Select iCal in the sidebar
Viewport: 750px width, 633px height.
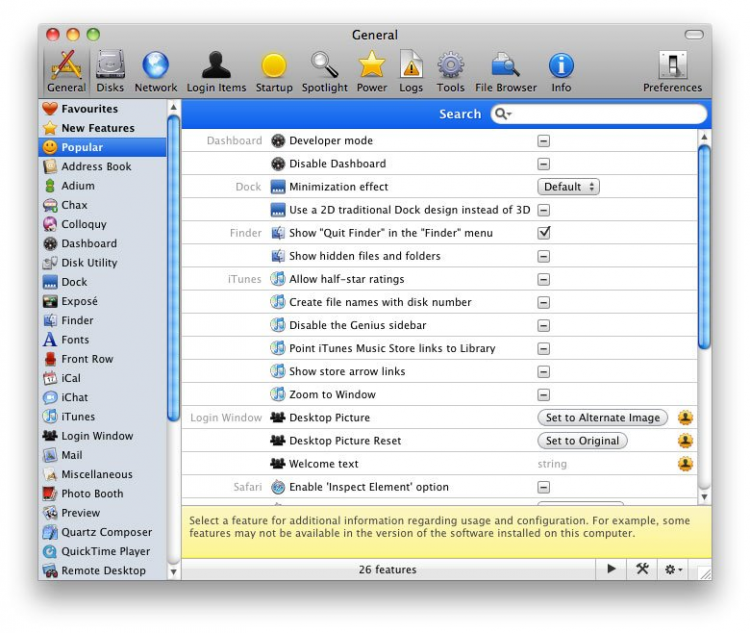102,378
